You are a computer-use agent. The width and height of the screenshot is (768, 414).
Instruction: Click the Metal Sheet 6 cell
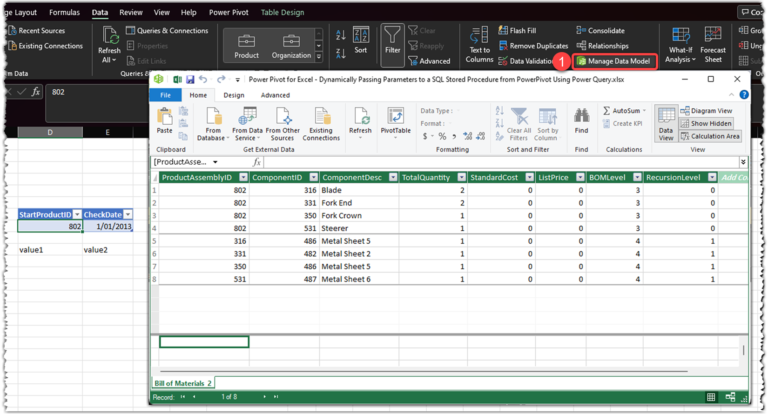coord(359,279)
